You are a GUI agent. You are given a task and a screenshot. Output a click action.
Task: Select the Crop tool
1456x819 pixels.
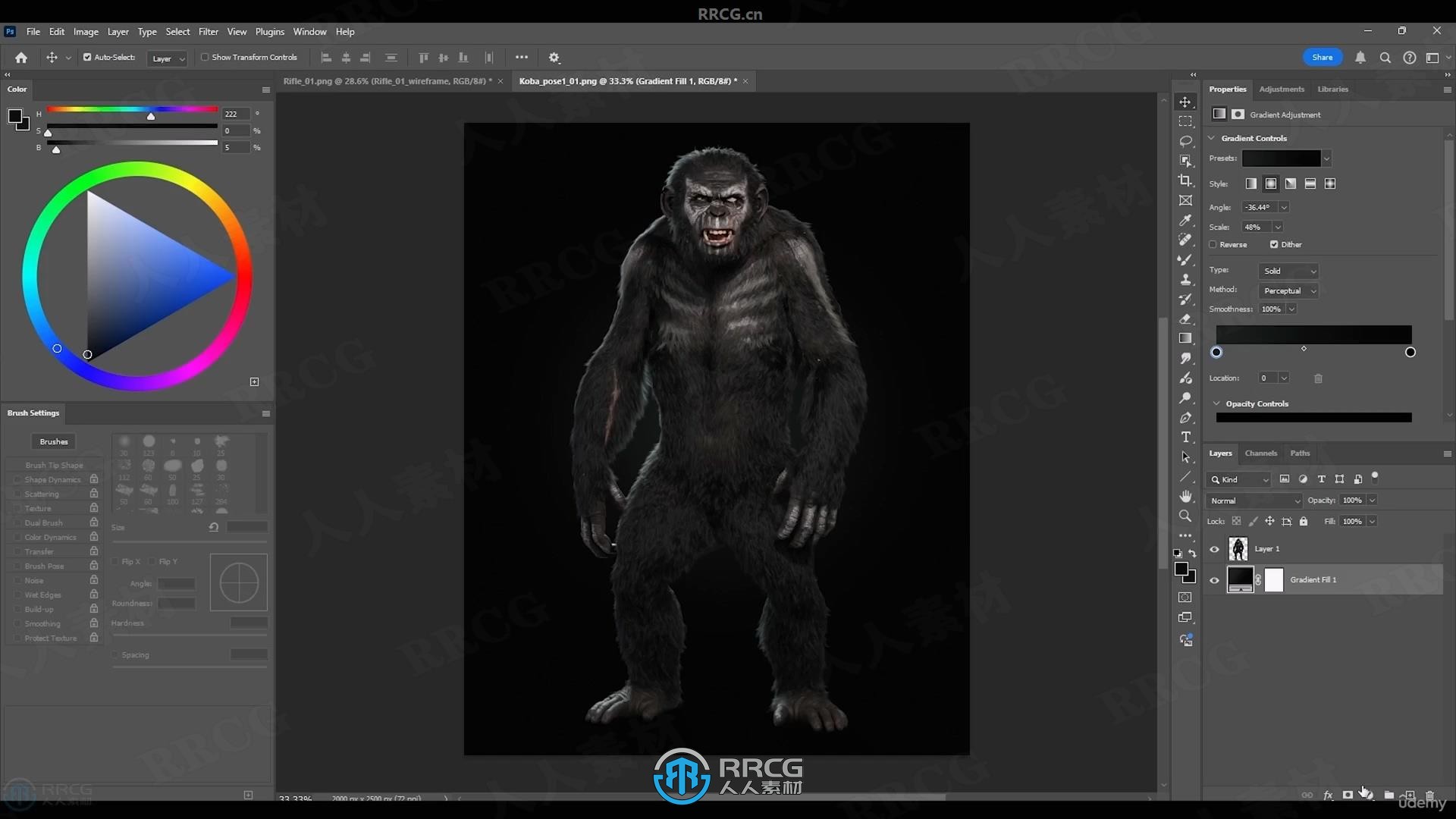(x=1185, y=180)
